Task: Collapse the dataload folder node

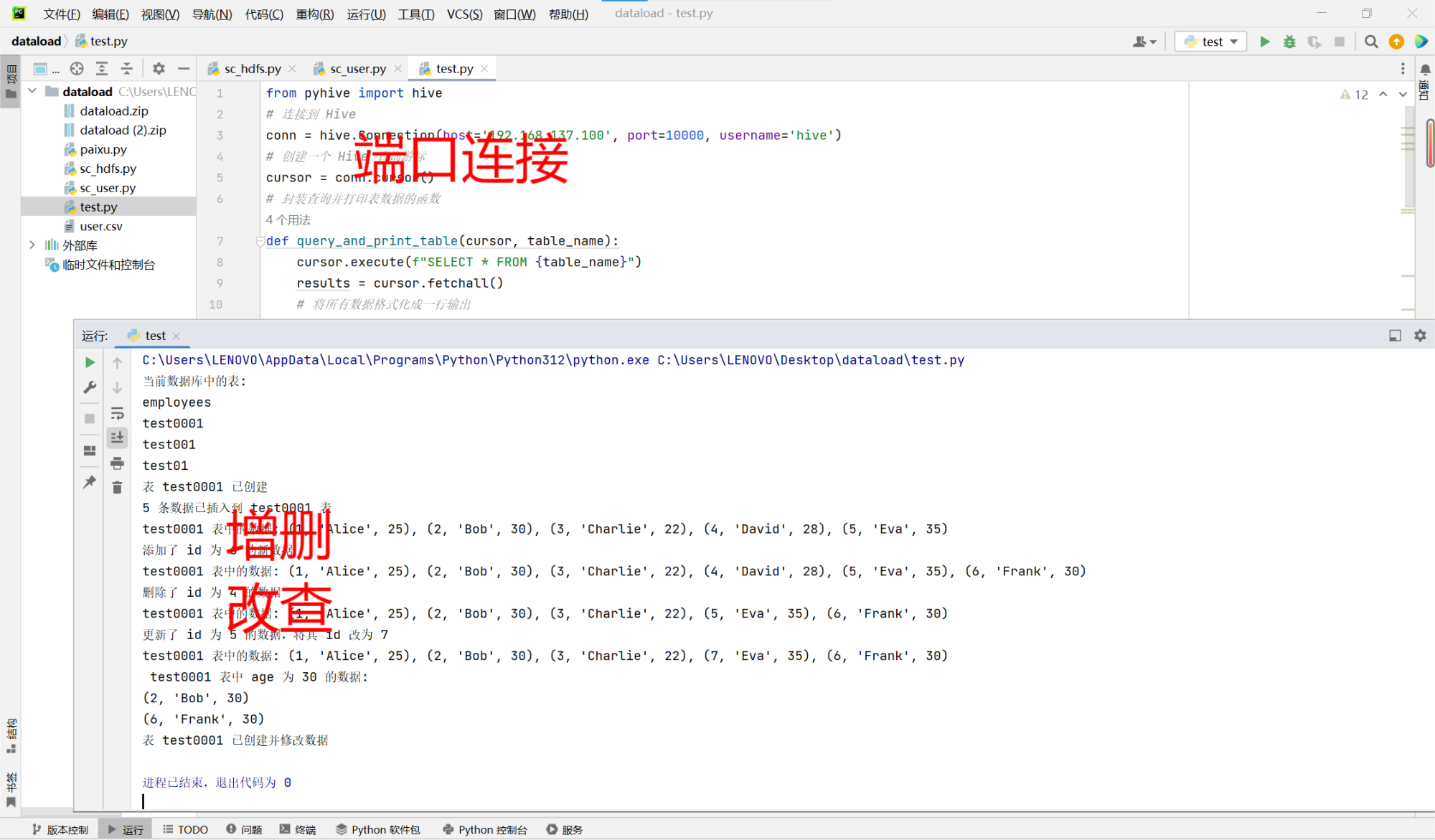Action: [x=32, y=91]
